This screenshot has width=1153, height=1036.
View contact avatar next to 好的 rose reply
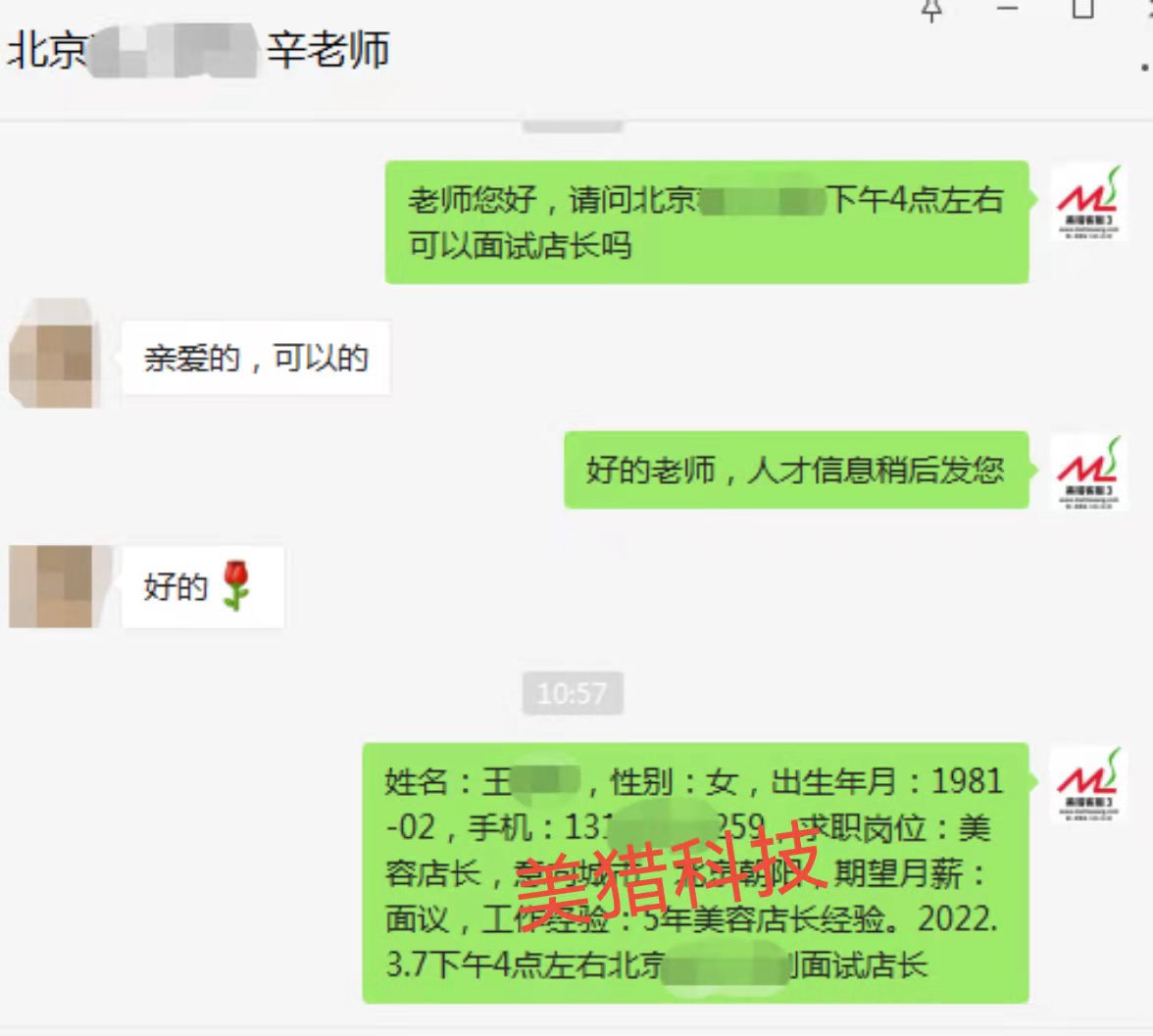[x=55, y=586]
